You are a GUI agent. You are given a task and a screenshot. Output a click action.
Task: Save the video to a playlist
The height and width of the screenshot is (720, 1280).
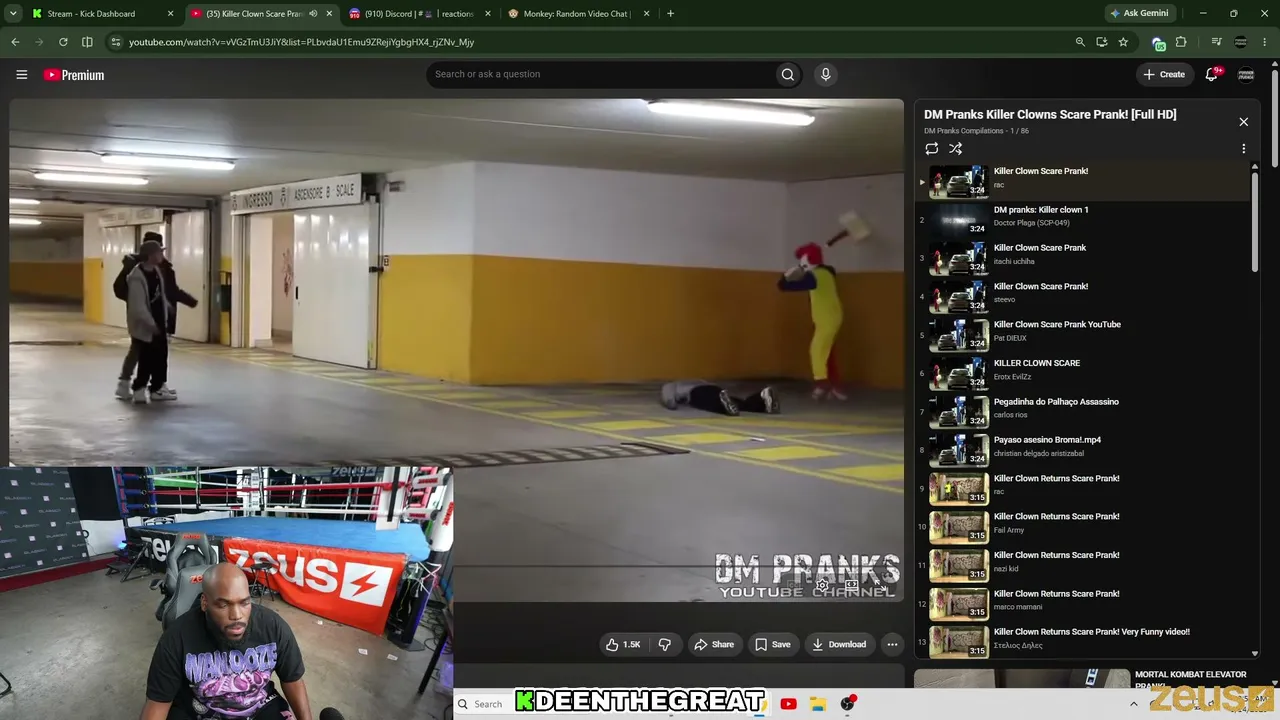tap(772, 645)
